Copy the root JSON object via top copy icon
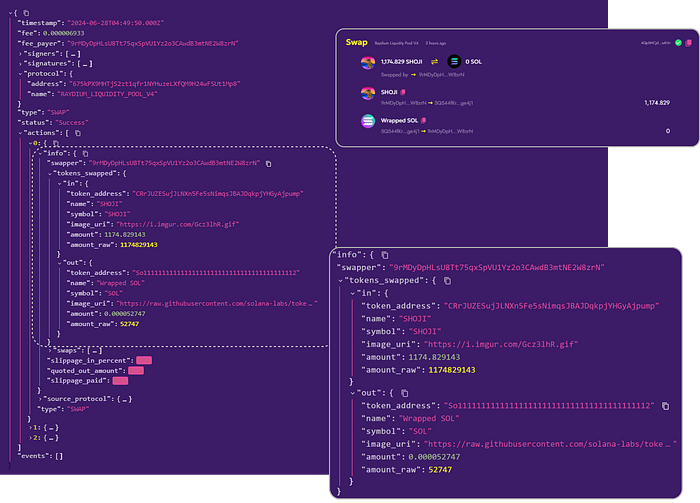 (26, 13)
